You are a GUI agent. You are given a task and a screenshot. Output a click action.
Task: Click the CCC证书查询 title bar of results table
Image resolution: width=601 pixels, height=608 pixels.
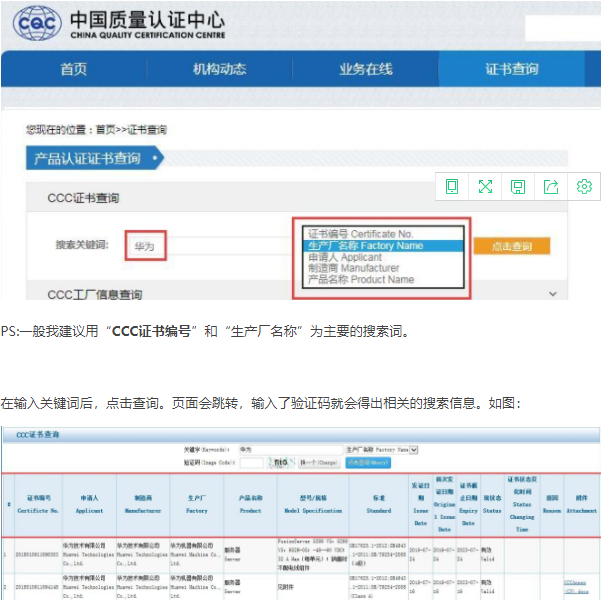pos(301,435)
